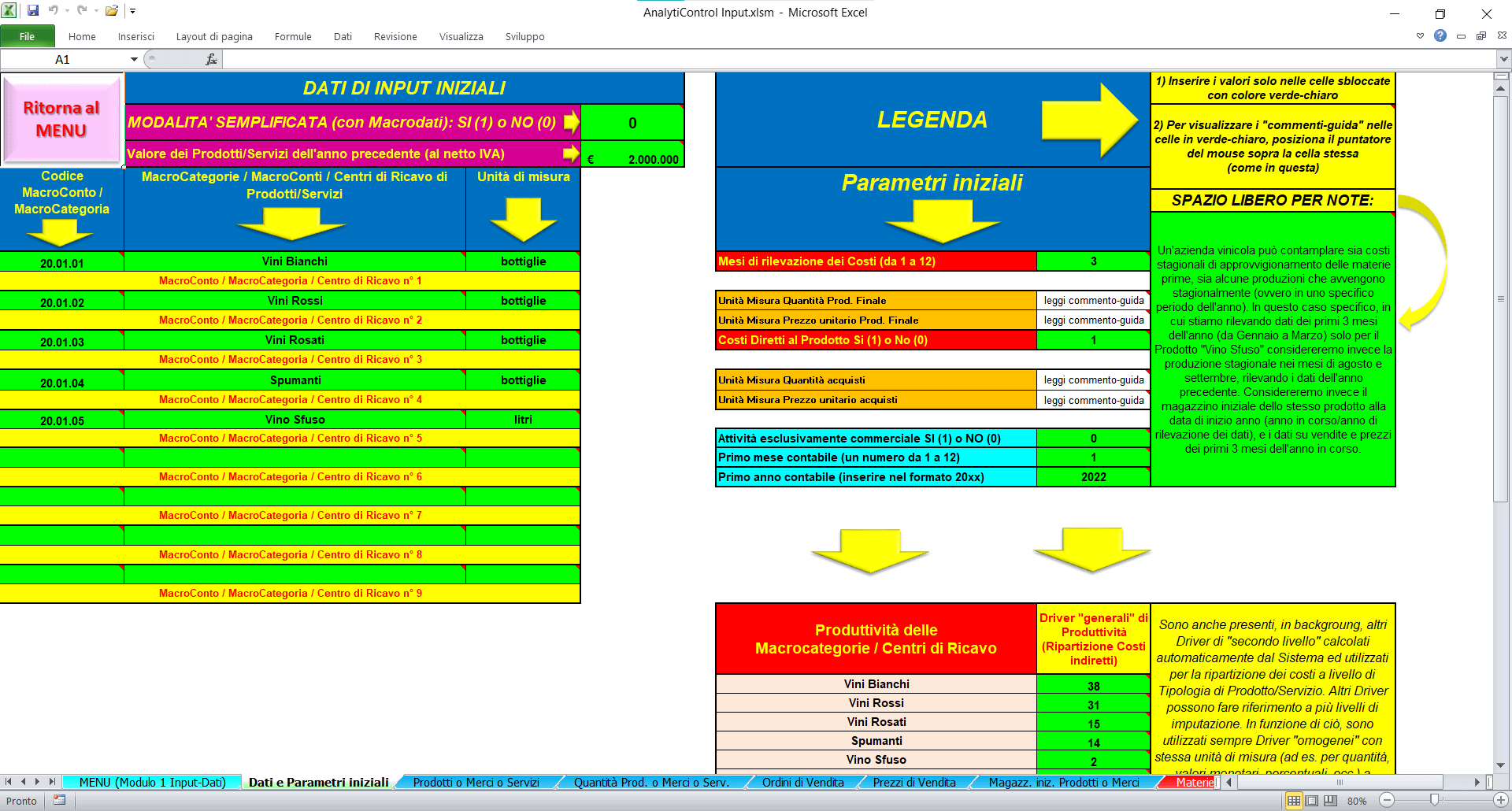Click the vertical scrollbar thumb
Screen dimensions: 1512x811
tap(1501, 299)
